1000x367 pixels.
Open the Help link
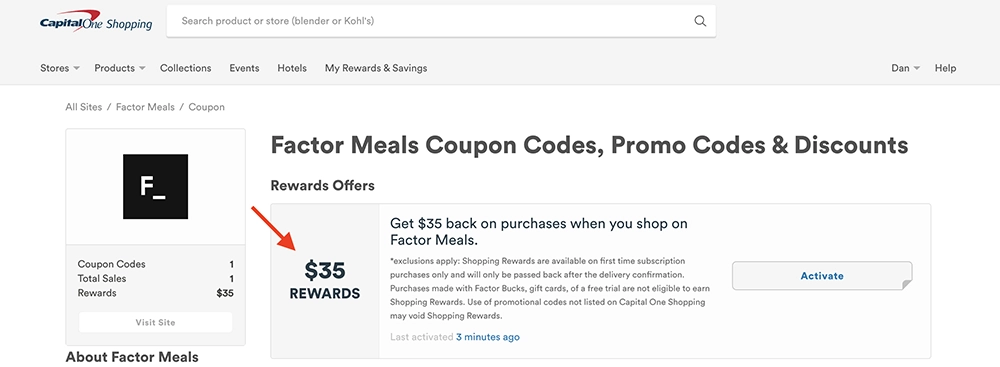[x=945, y=68]
